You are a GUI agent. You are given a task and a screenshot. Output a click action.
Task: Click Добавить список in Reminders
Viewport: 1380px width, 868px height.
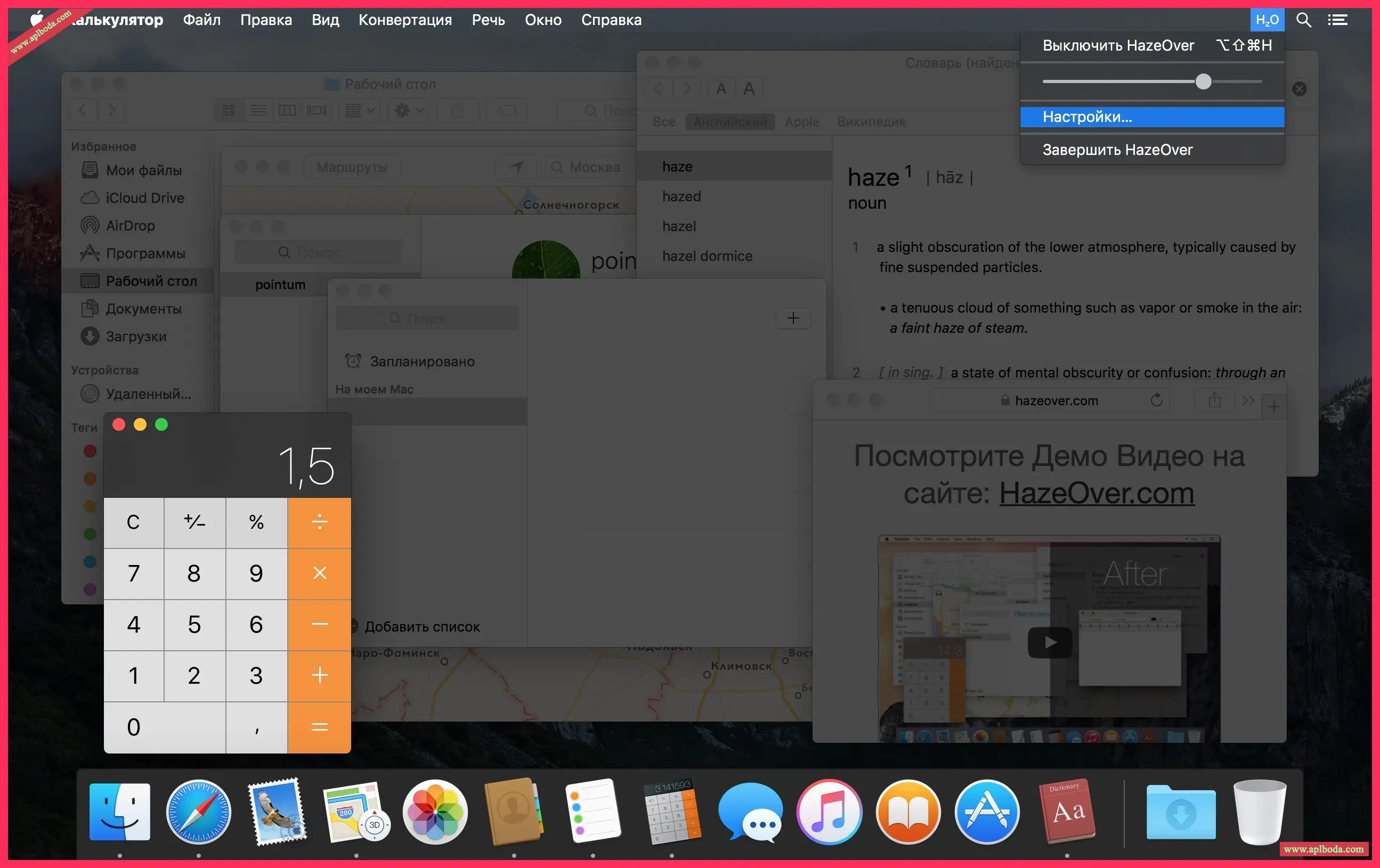(422, 626)
